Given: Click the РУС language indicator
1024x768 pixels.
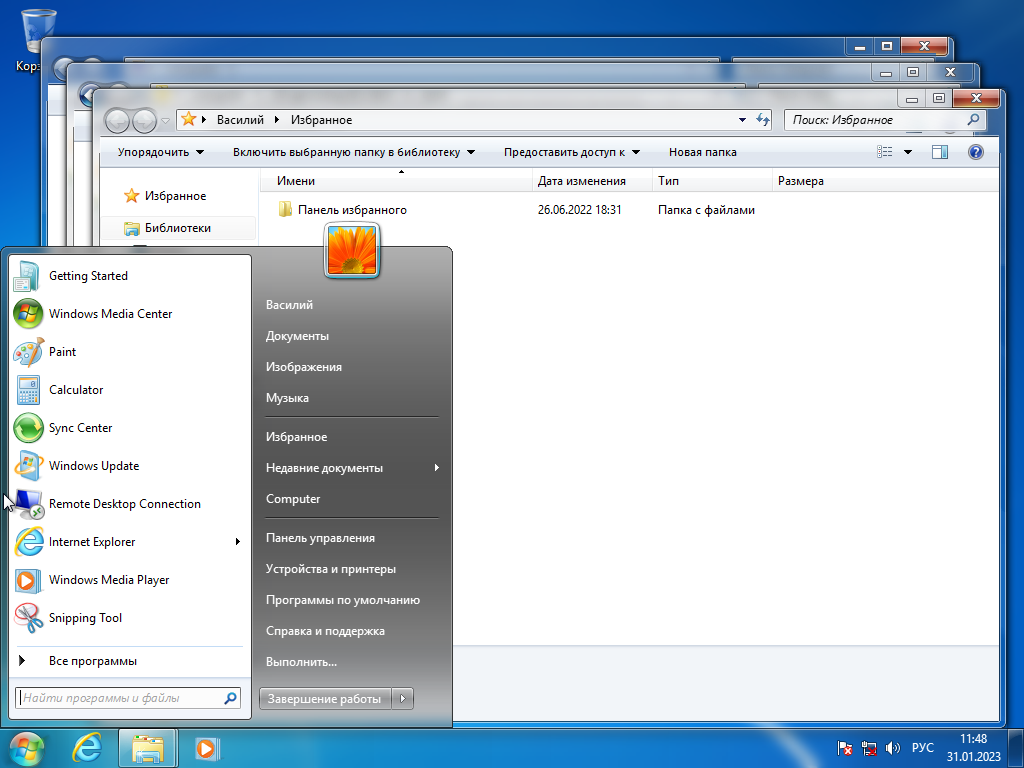Looking at the screenshot, I should [923, 748].
